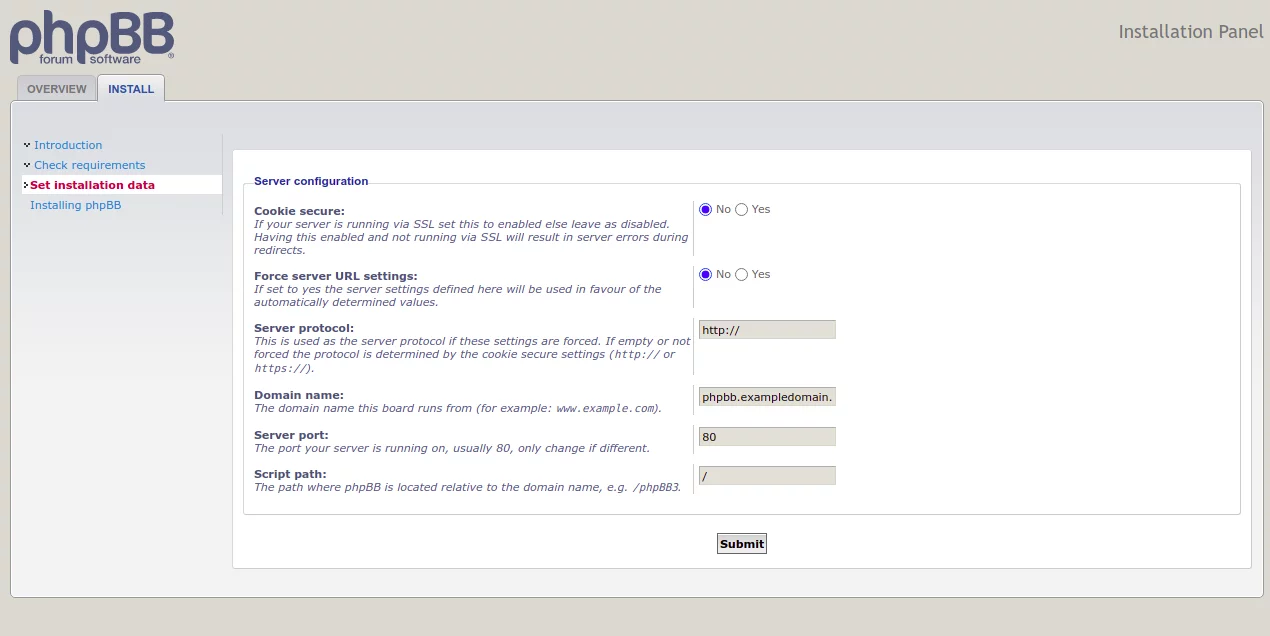The image size is (1270, 636).
Task: Click the Script path input field
Action: pos(766,476)
